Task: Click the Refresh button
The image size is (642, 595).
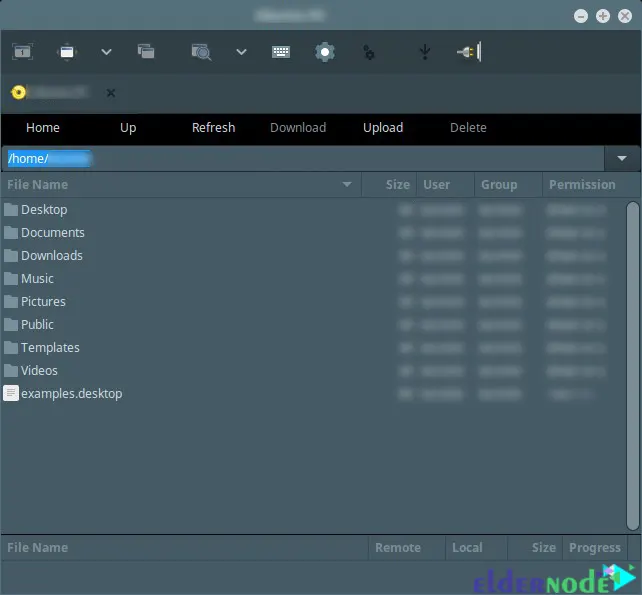Action: (213, 127)
